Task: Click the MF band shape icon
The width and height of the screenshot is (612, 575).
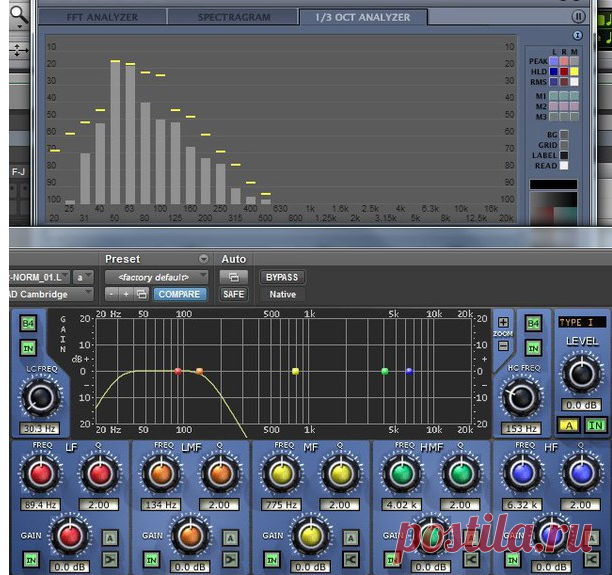Action: 350,560
